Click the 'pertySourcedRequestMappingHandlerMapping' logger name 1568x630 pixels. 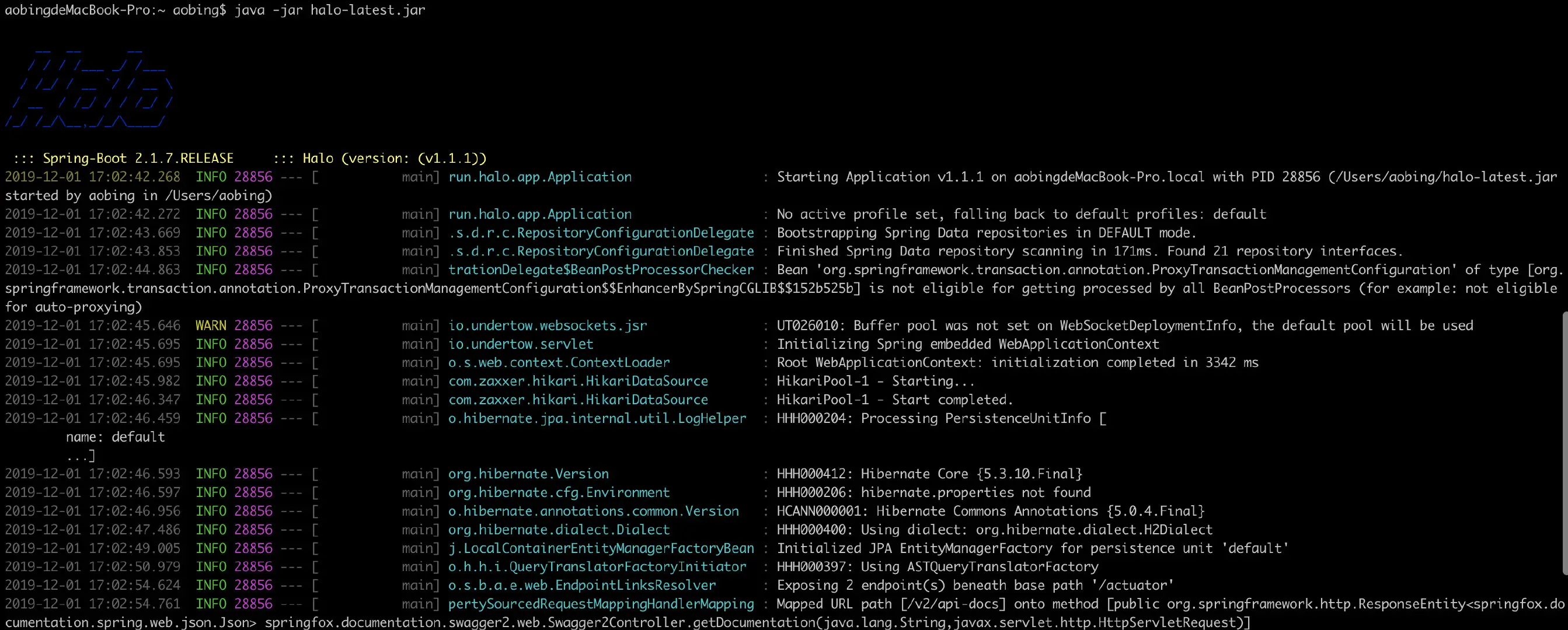pyautogui.click(x=601, y=604)
